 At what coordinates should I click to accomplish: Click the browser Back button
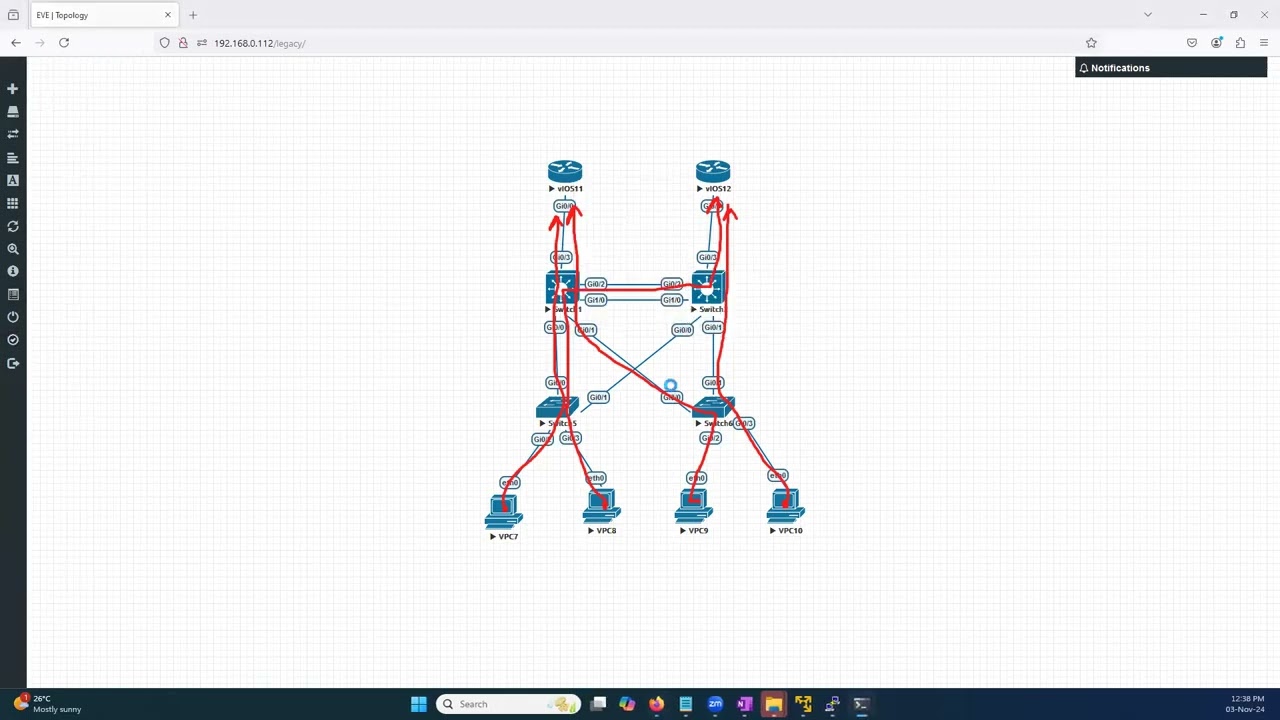point(16,43)
